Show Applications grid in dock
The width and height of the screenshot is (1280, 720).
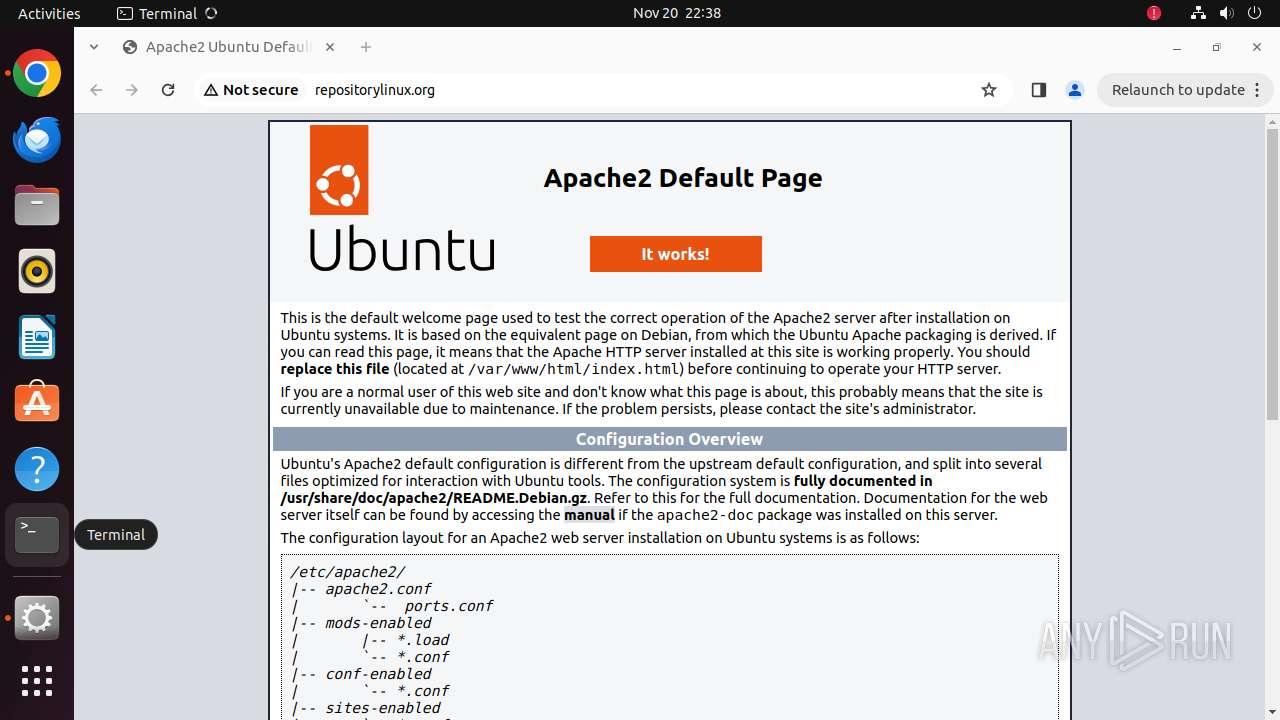tap(37, 681)
